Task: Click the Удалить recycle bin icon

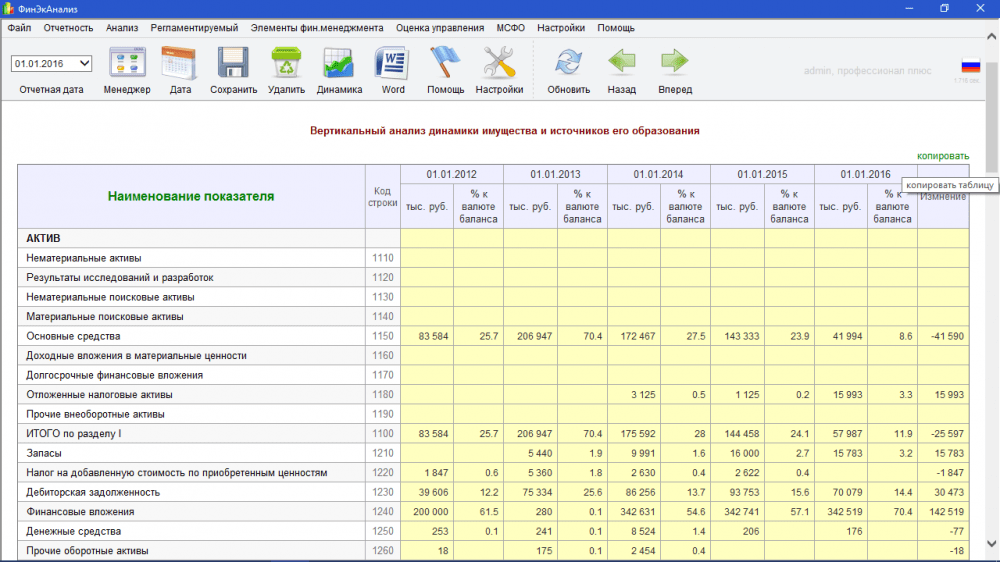Action: click(286, 64)
